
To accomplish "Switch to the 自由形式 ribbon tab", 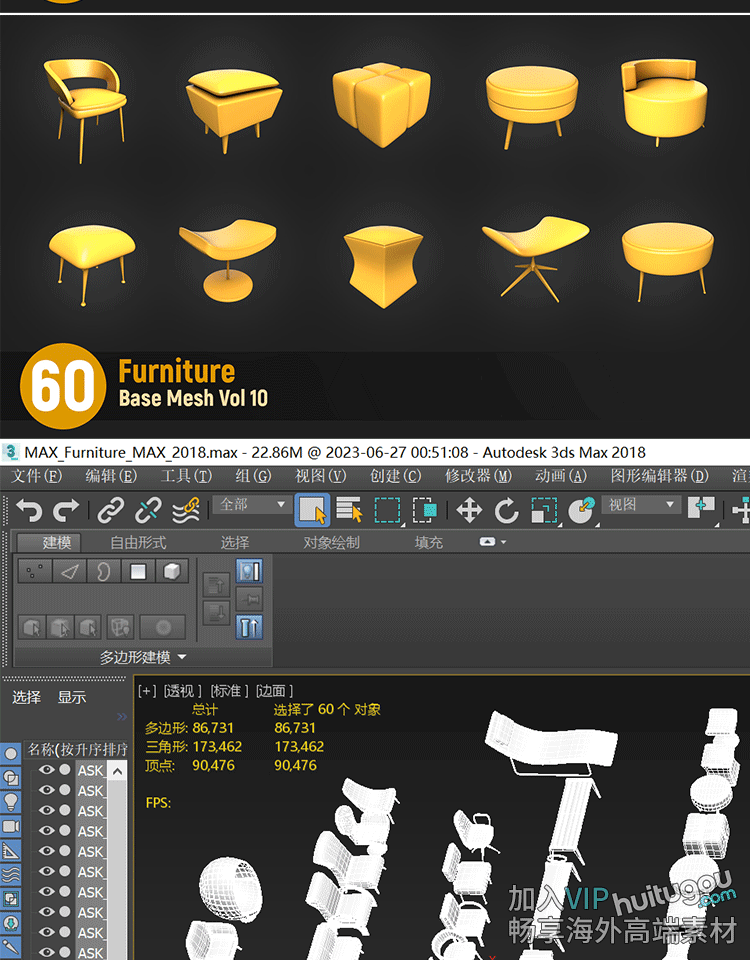I will point(138,543).
